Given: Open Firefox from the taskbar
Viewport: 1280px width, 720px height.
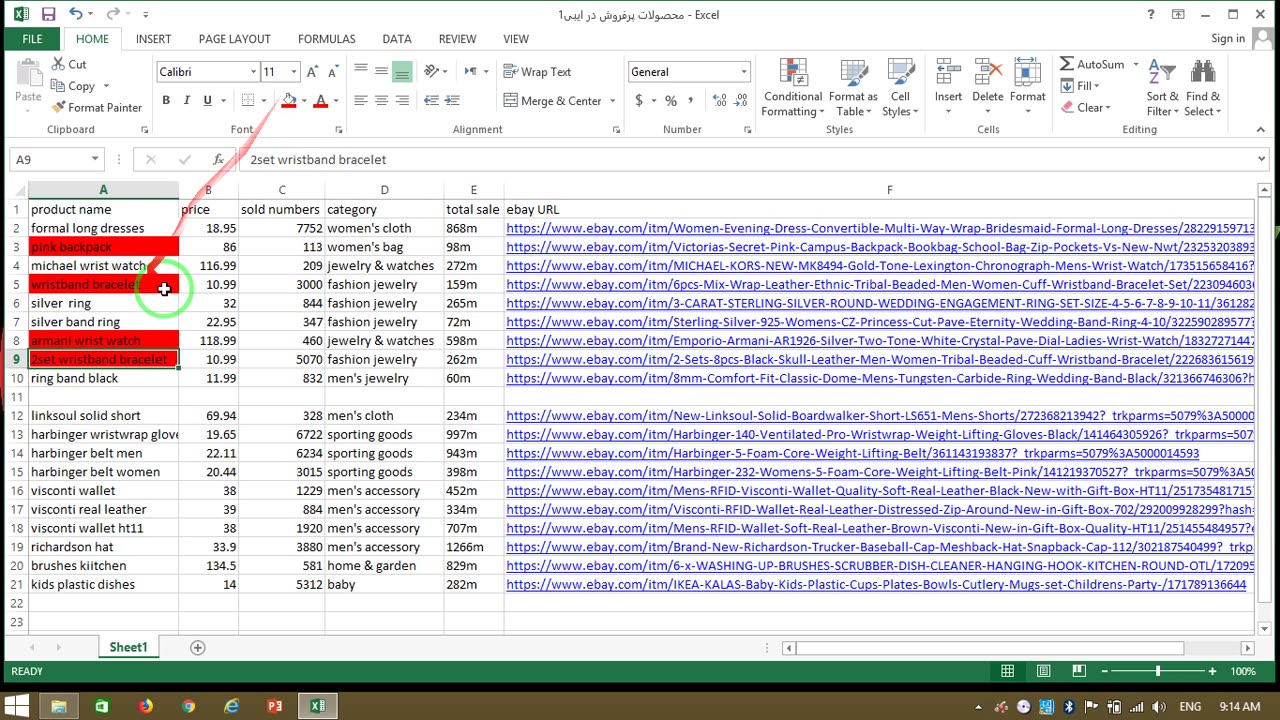Looking at the screenshot, I should click(145, 706).
